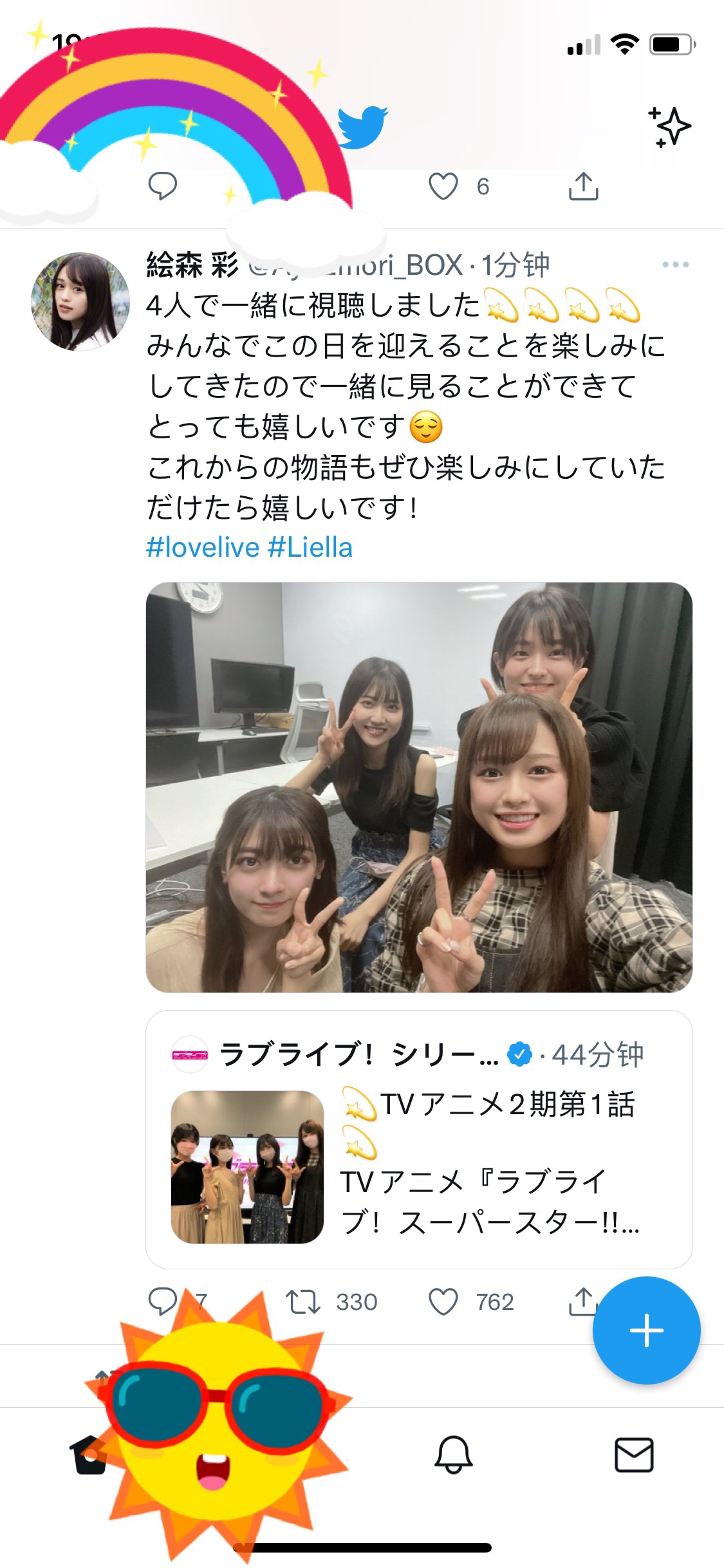The height and width of the screenshot is (1568, 724).
Task: View the four-person selfie photo
Action: (419, 787)
